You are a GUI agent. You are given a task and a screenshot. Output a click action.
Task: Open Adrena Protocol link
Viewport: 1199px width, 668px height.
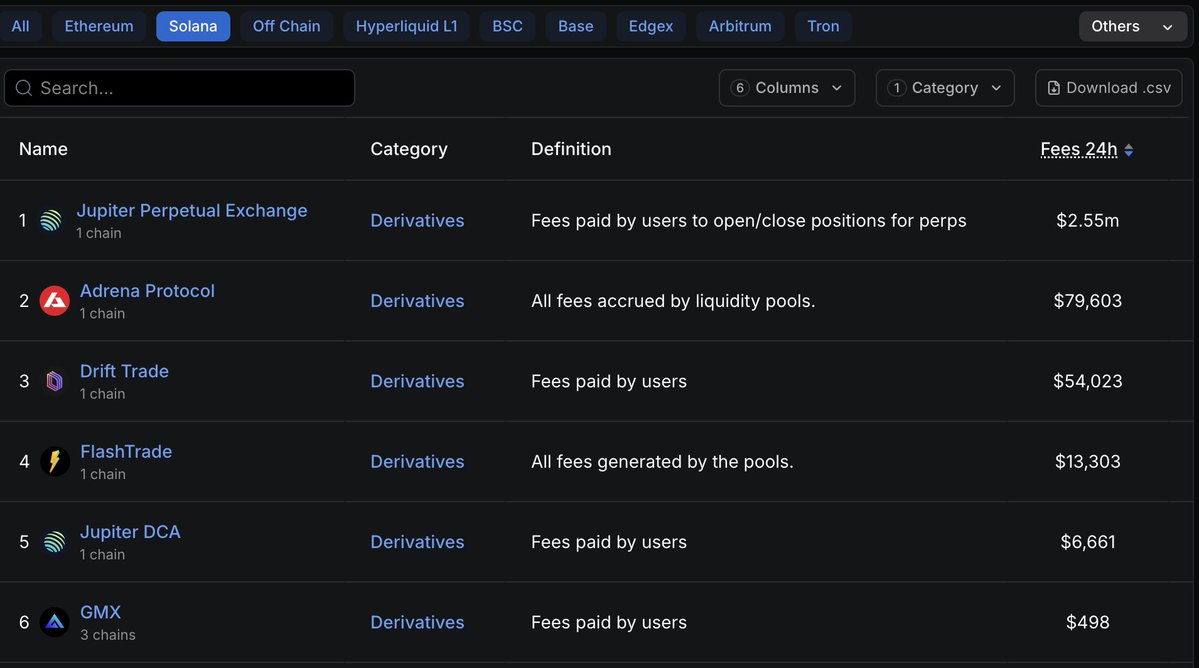point(148,291)
